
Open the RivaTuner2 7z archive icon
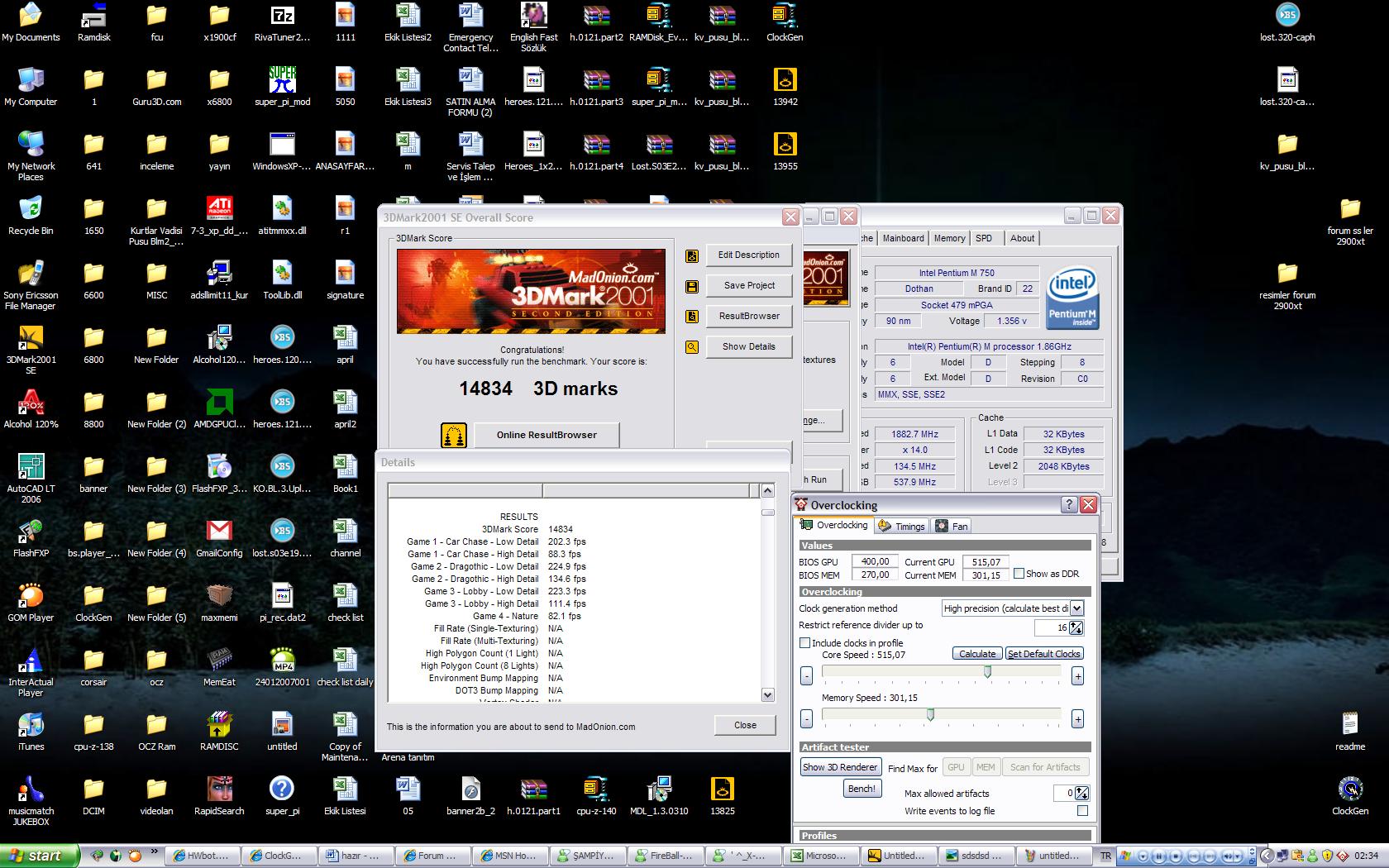(x=282, y=22)
